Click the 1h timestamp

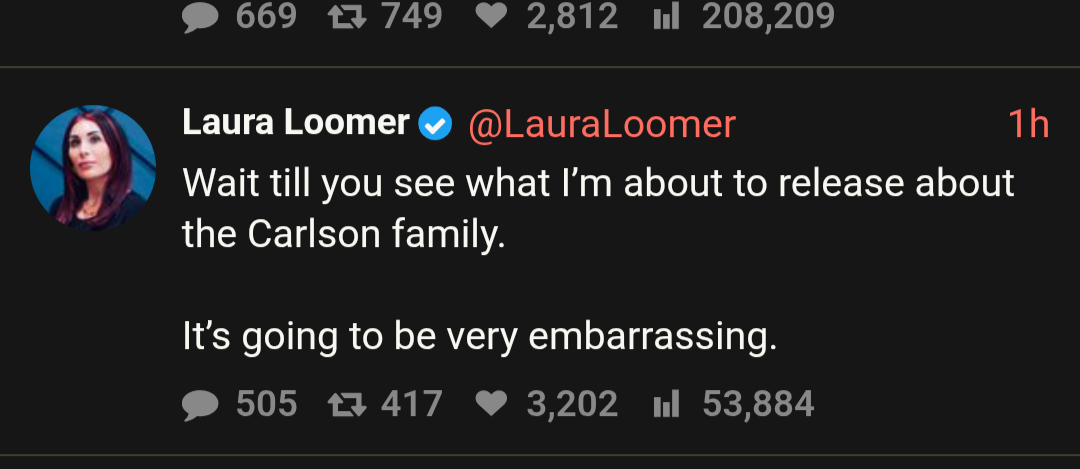coord(1027,124)
